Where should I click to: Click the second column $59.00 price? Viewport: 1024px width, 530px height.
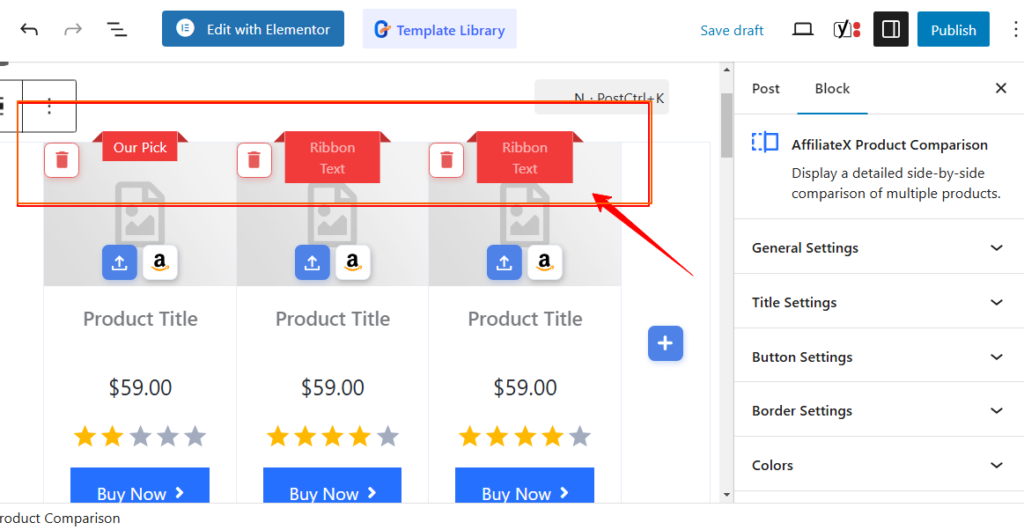tap(332, 388)
